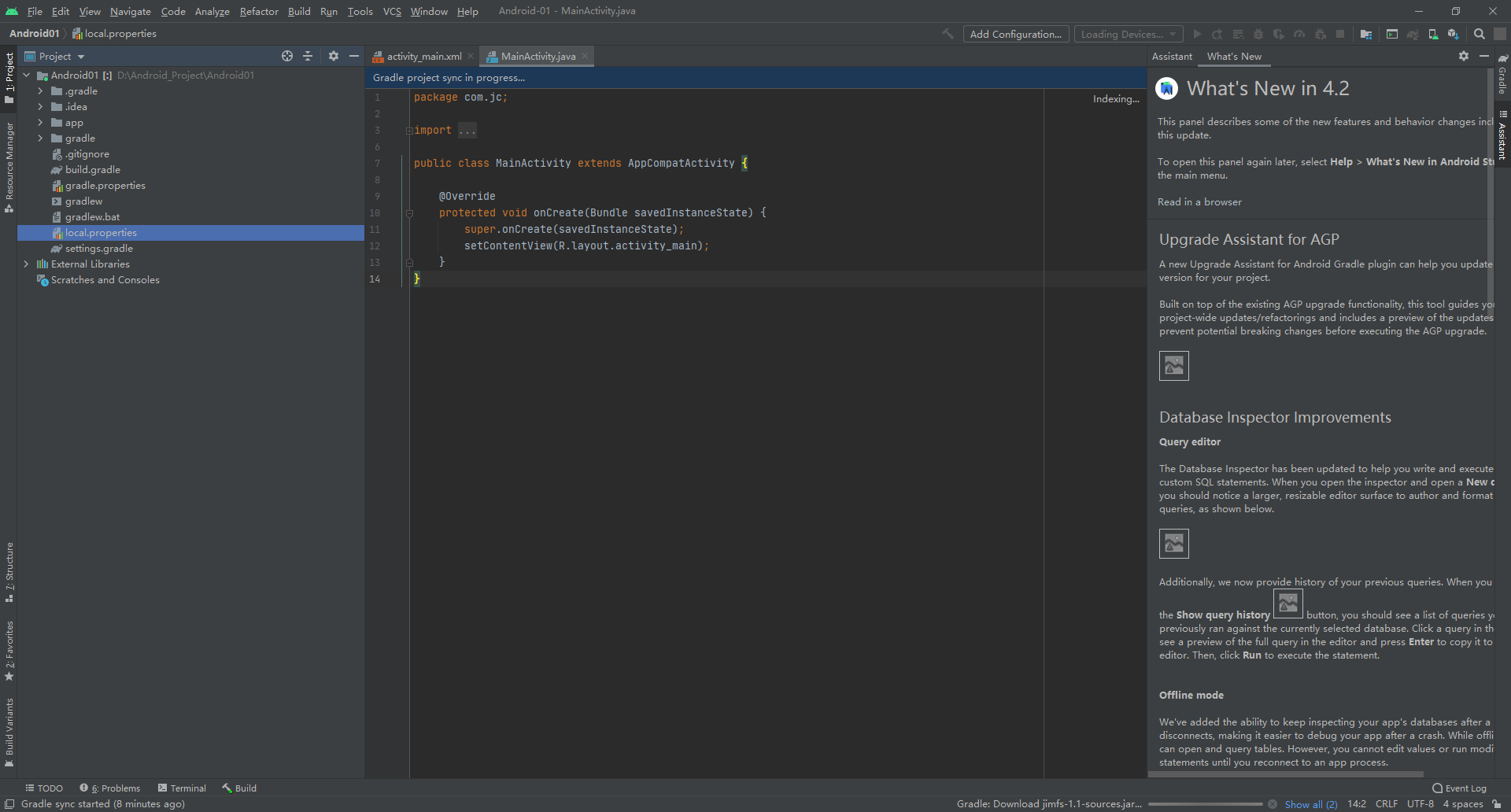
Task: Click the Apply Changes and Restart icon
Action: point(1217,34)
